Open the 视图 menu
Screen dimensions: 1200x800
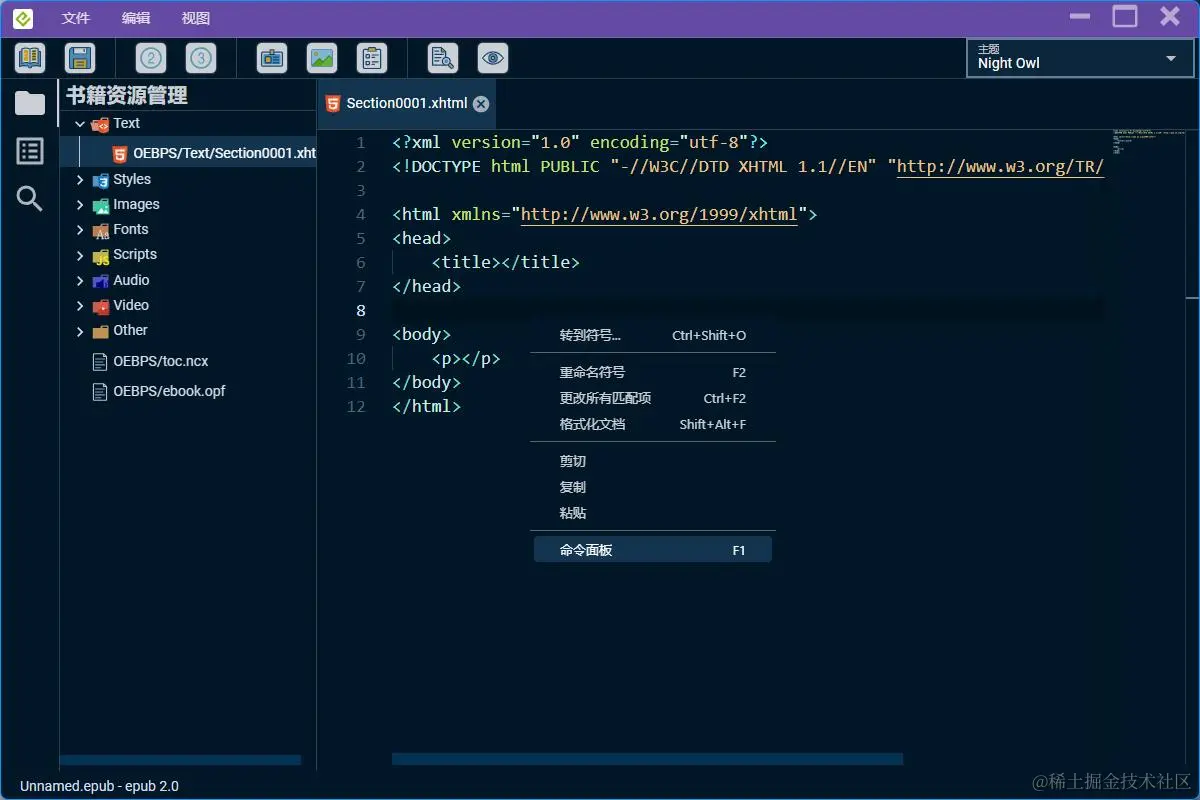pos(196,19)
